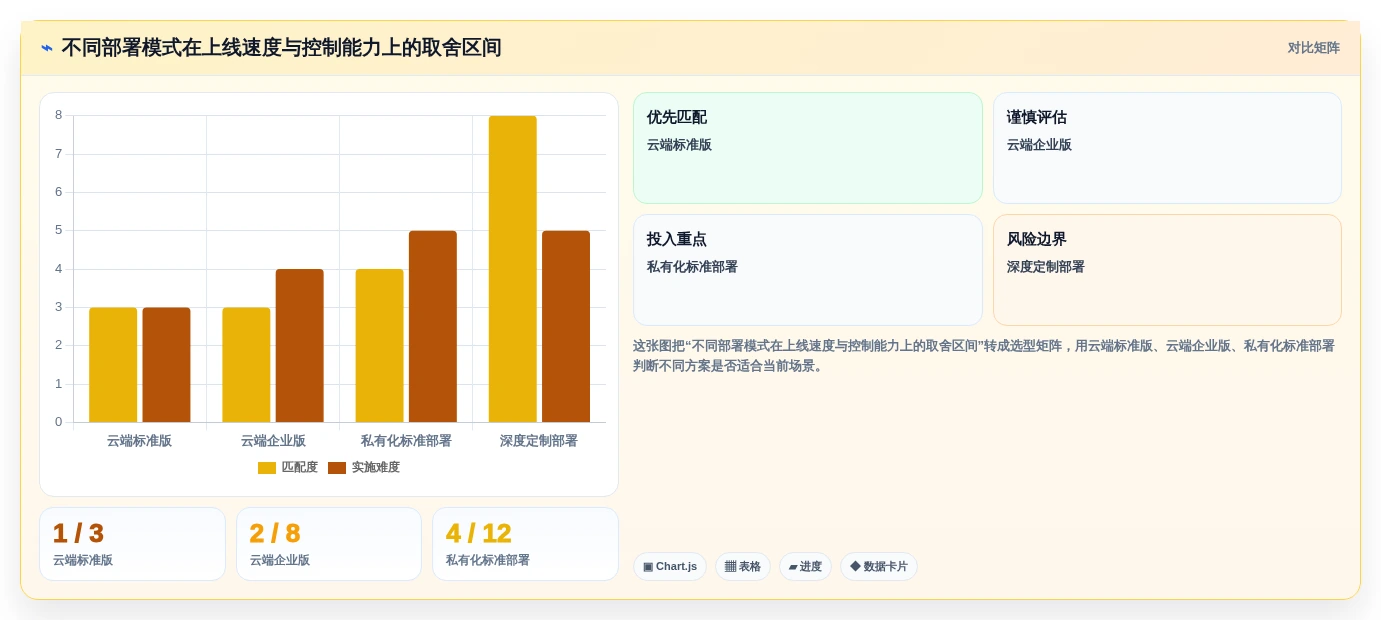Screen dimensions: 1381x620
Task: Click the 2 / 8 云端企业版 stat card
Action: coord(329,544)
